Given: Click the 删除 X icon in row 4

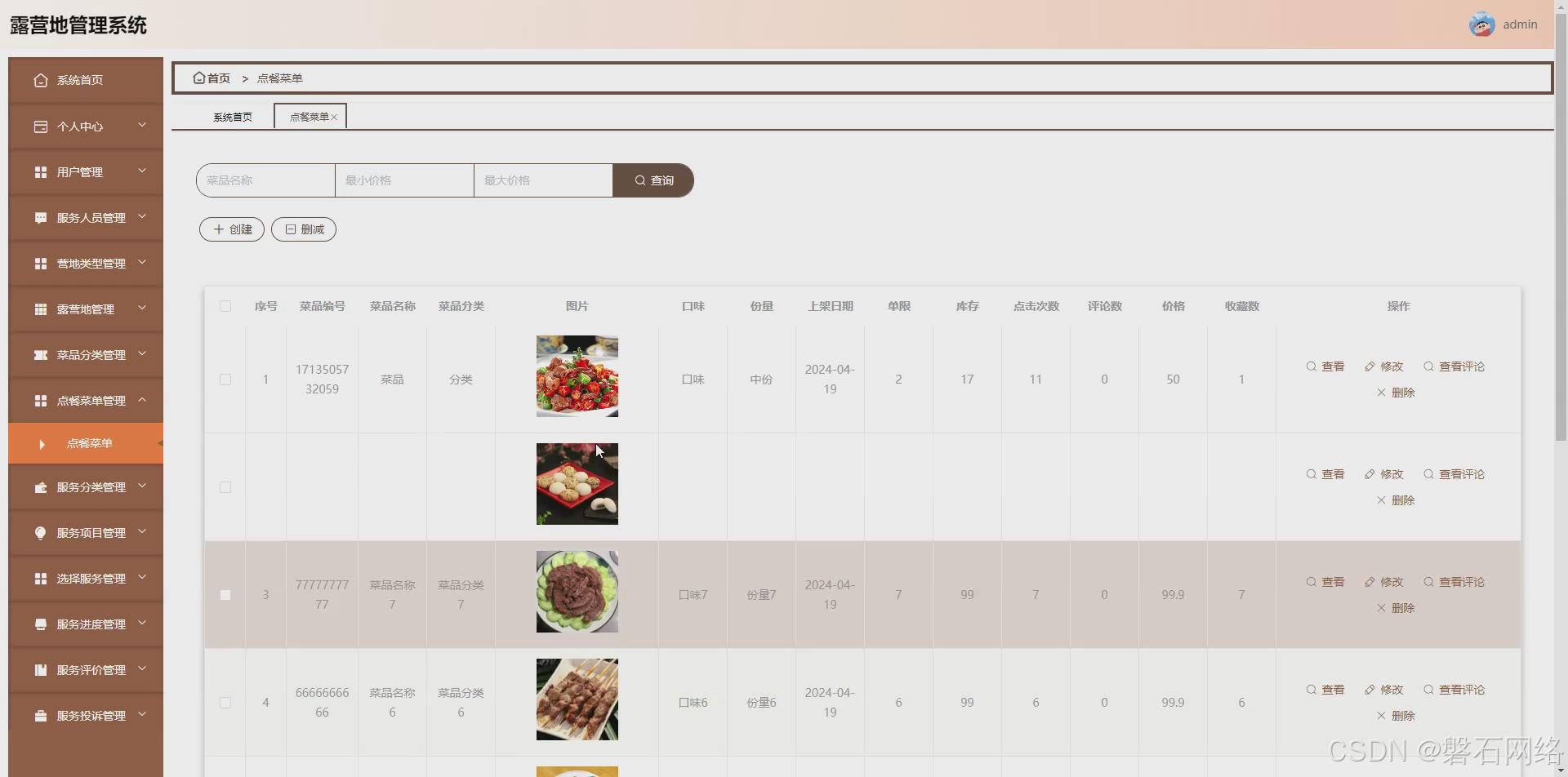Looking at the screenshot, I should click(1382, 716).
